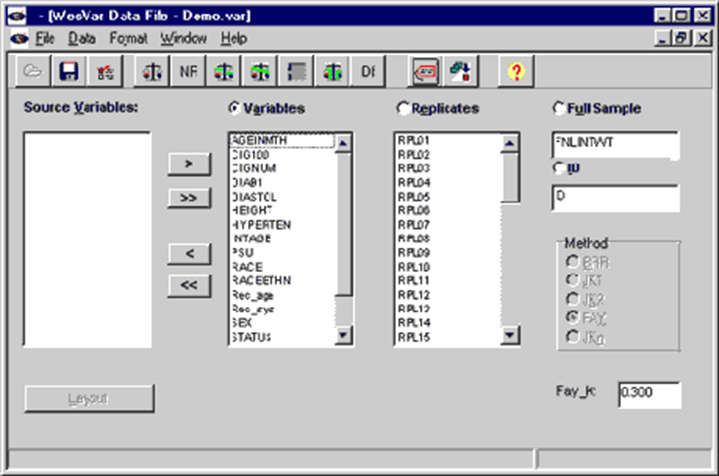This screenshot has width=719, height=476.
Task: Click the empty Source Variables list box
Action: [x=87, y=239]
